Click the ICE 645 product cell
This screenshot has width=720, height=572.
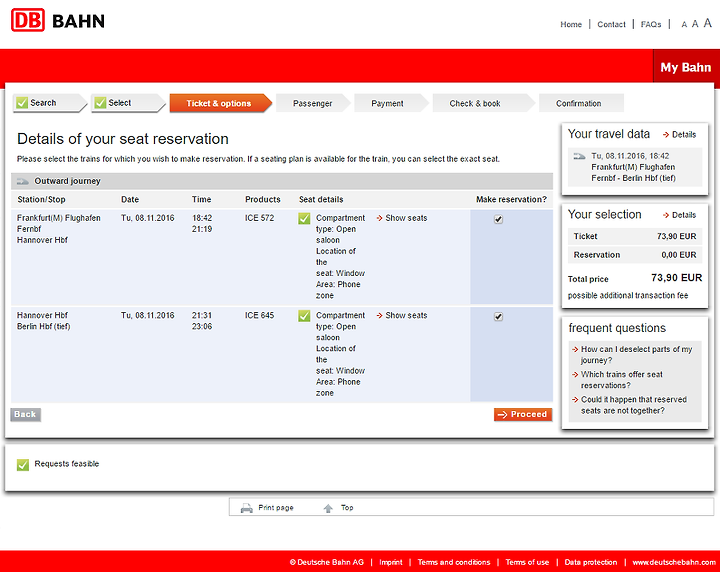point(259,315)
